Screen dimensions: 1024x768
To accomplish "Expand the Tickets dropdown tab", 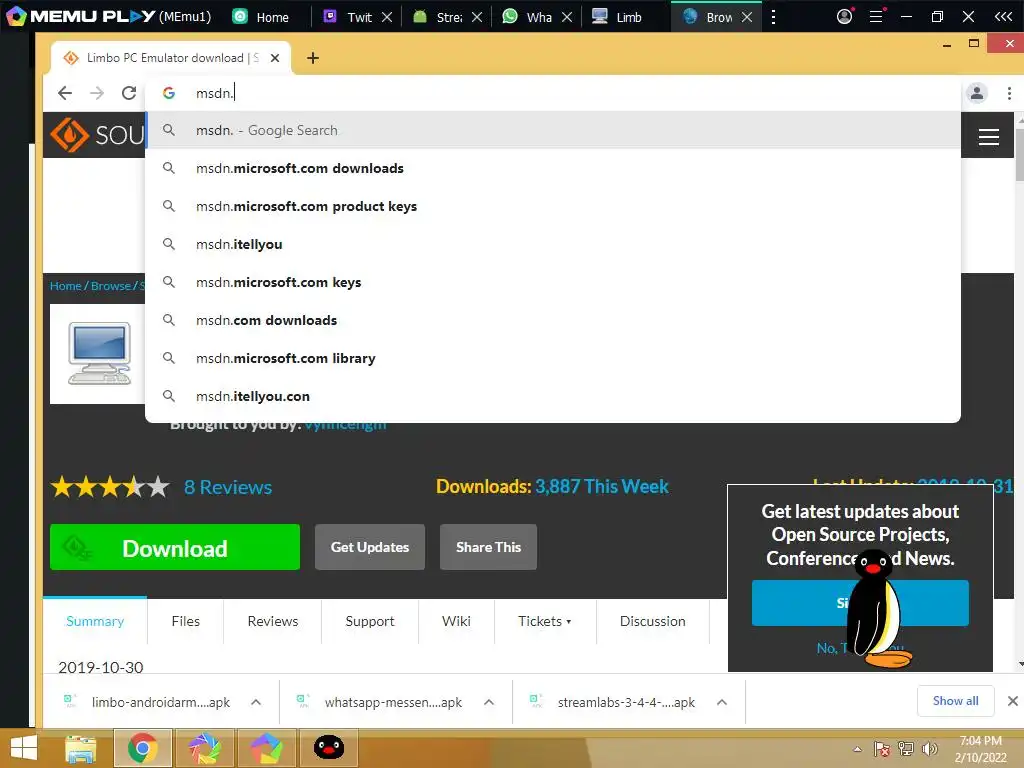I will pyautogui.click(x=545, y=621).
